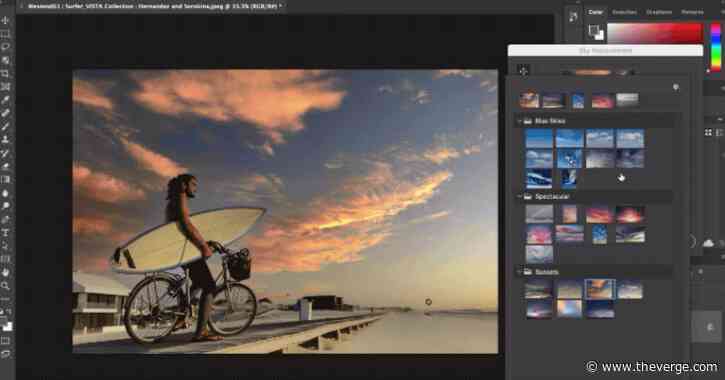Pick a red shade in the color field
725x380 pixels.
[655, 33]
